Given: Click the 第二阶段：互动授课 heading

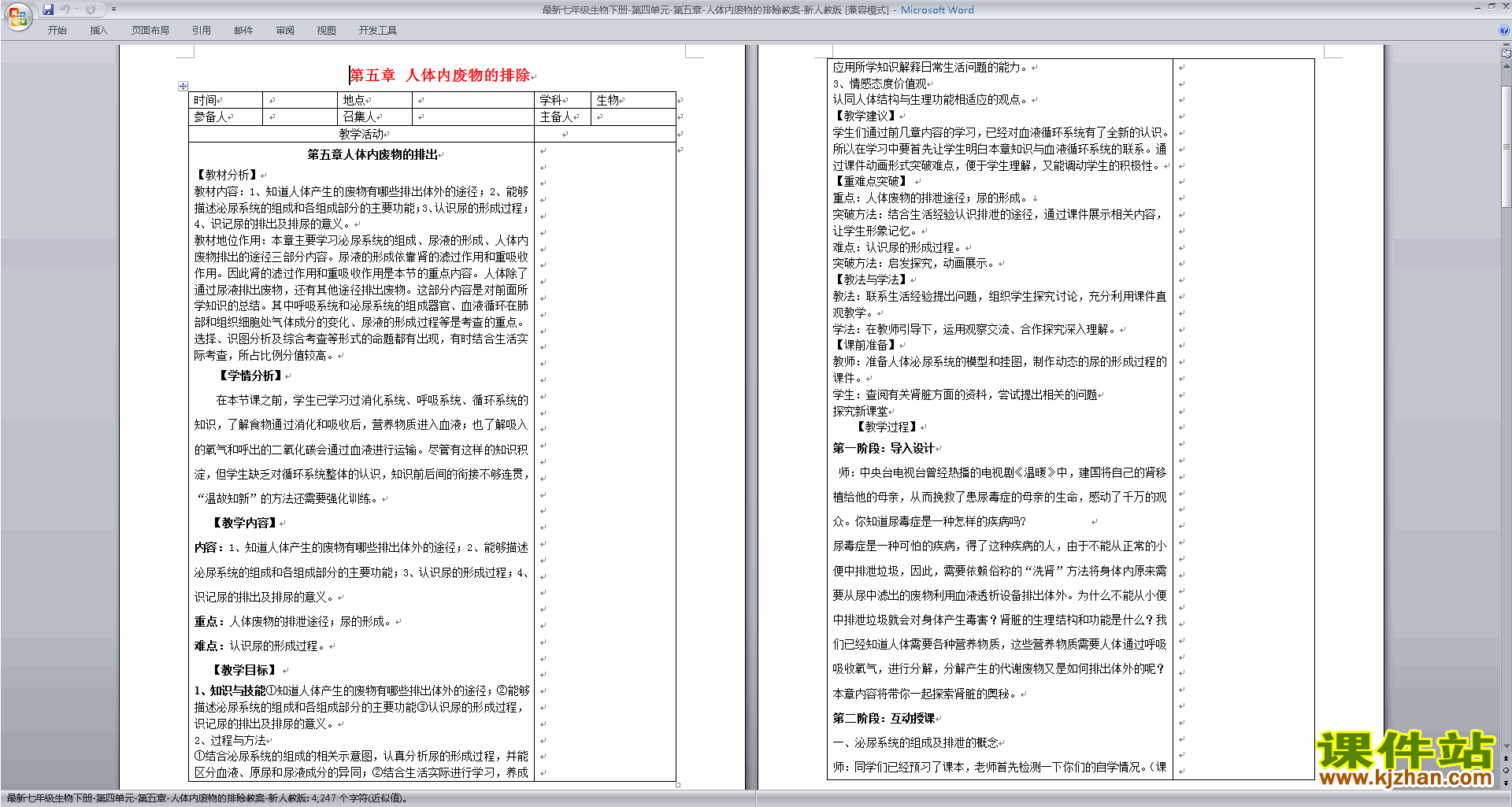Looking at the screenshot, I should 884,718.
